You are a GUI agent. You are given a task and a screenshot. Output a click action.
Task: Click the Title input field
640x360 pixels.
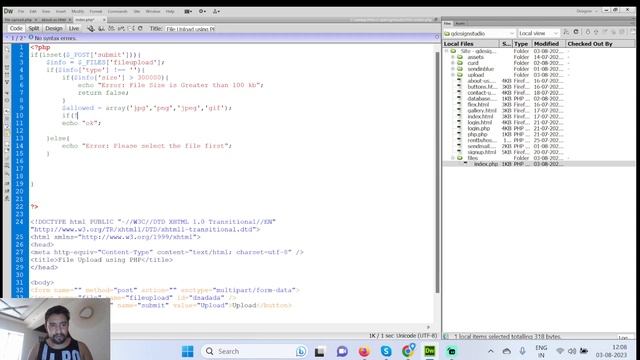tap(190, 29)
